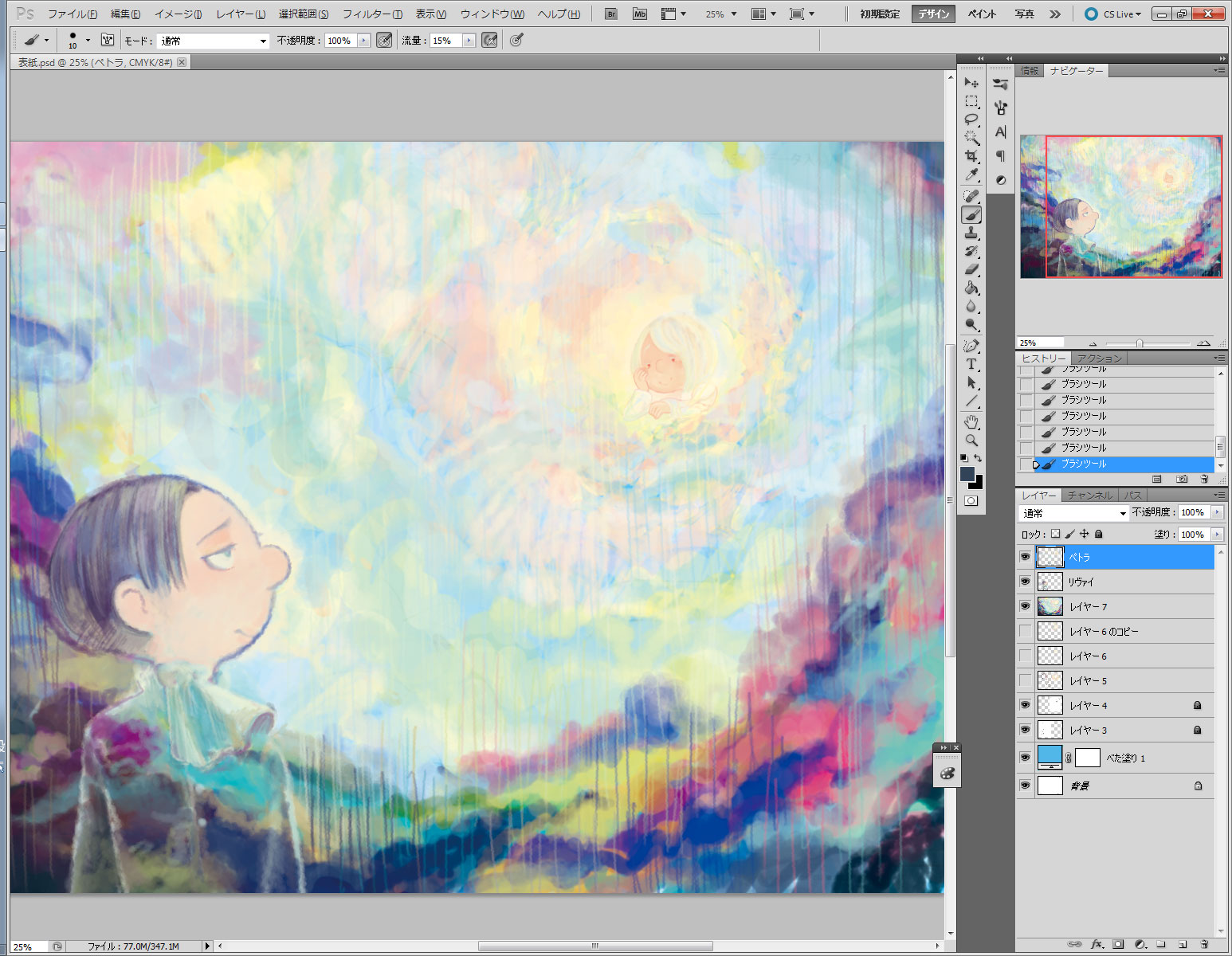Hide the べた塗り 1 fill layer
Viewport: 1232px width, 956px height.
1025,758
